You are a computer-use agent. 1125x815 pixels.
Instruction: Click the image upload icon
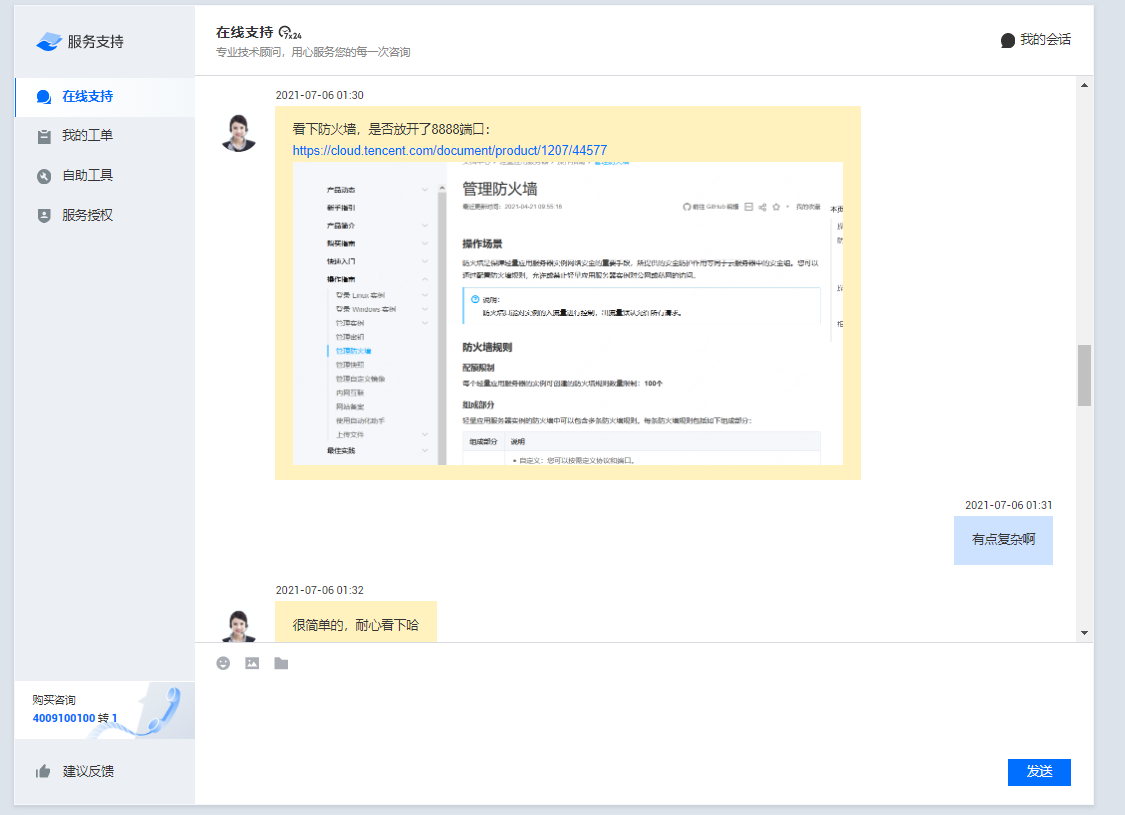coord(252,663)
